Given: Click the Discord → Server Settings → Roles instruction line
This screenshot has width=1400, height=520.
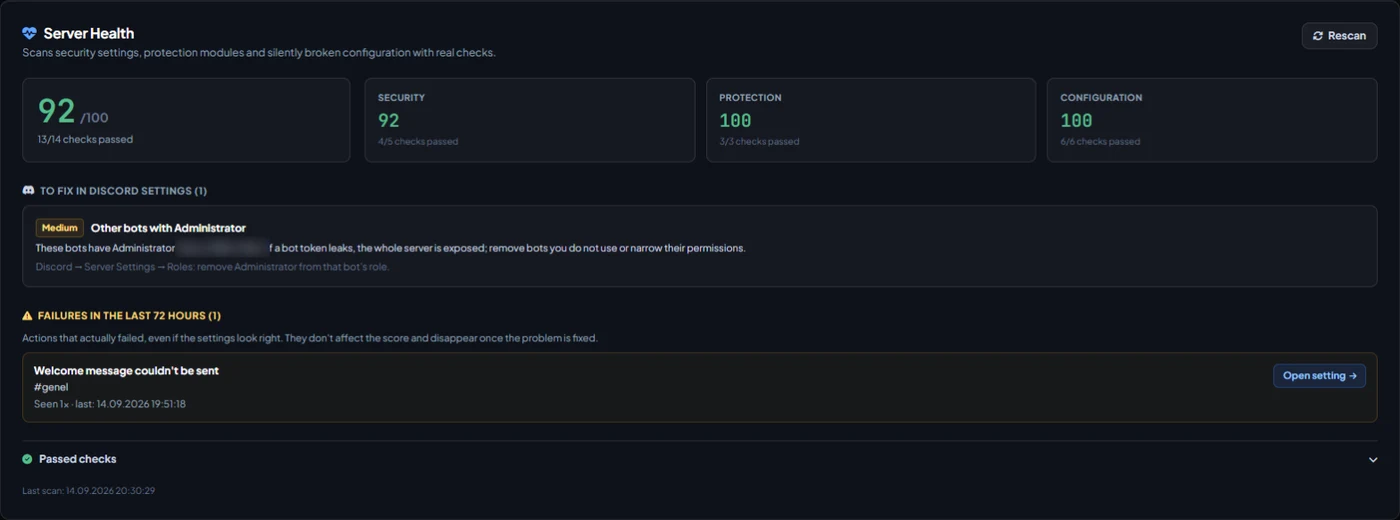Looking at the screenshot, I should (212, 267).
